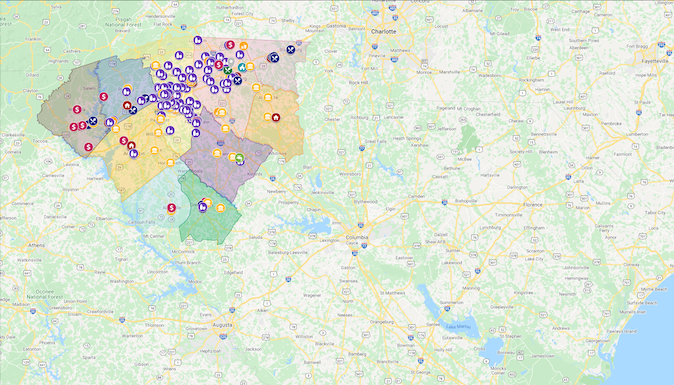The image size is (674, 385).
Task: Select the northernmost purple factory marker
Action: click(x=198, y=40)
